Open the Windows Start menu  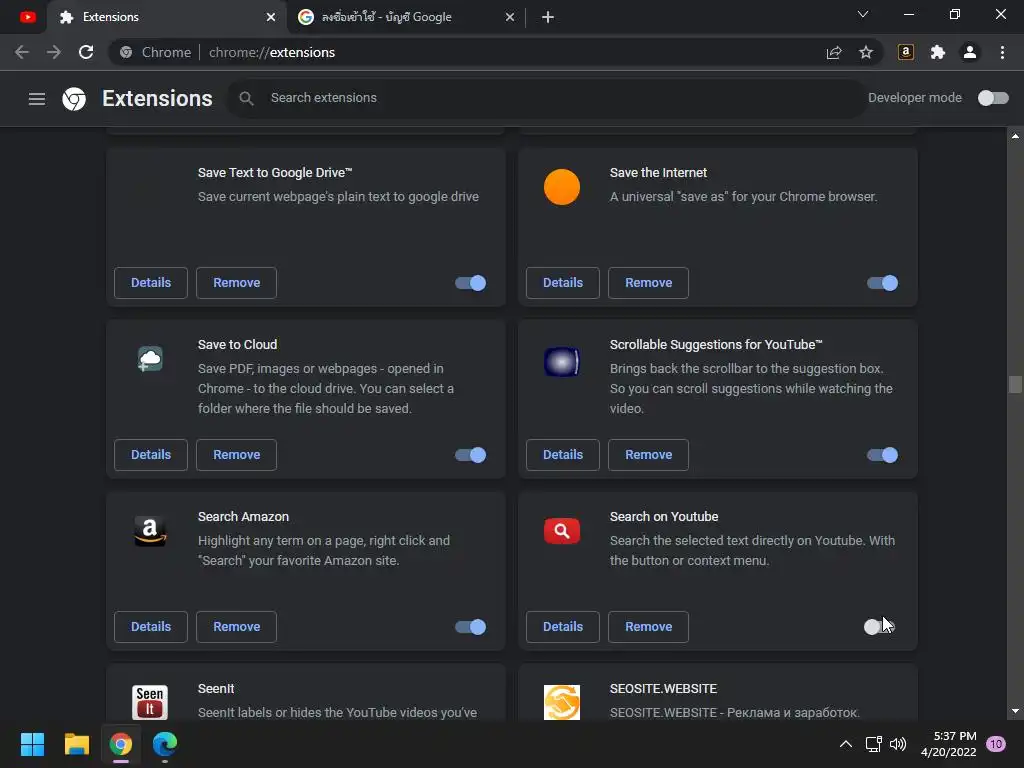(32, 744)
